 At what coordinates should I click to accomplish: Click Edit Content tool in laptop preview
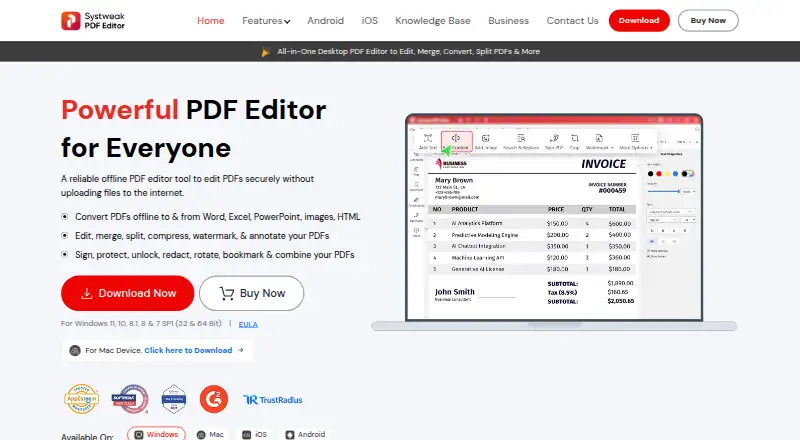(457, 142)
